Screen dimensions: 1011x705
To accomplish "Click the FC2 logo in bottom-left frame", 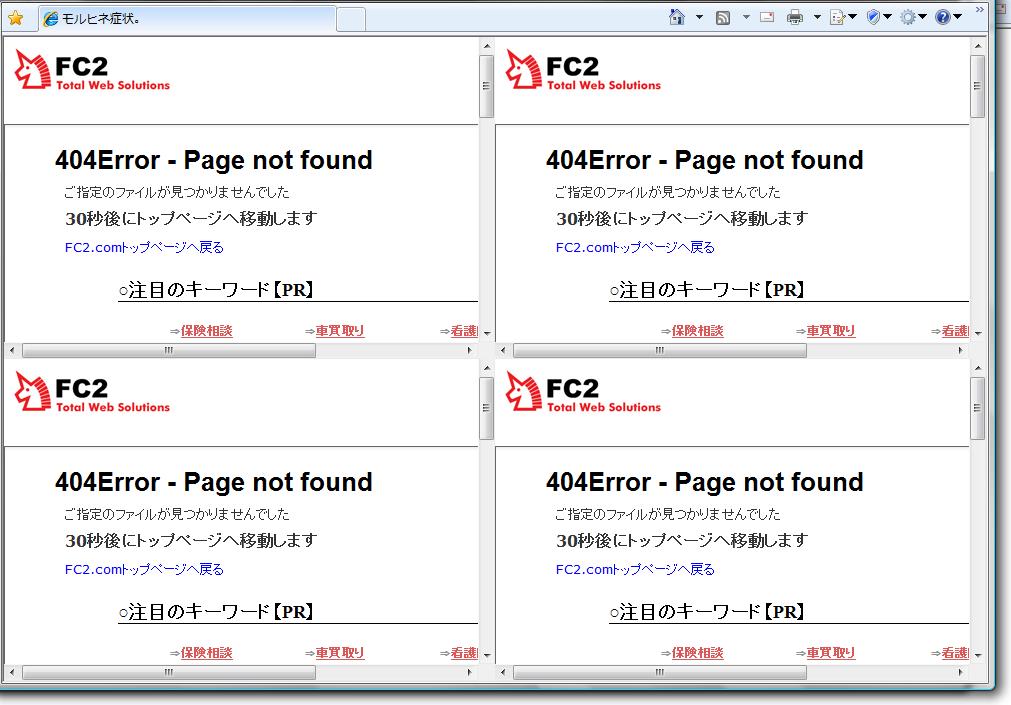I will pyautogui.click(x=92, y=392).
